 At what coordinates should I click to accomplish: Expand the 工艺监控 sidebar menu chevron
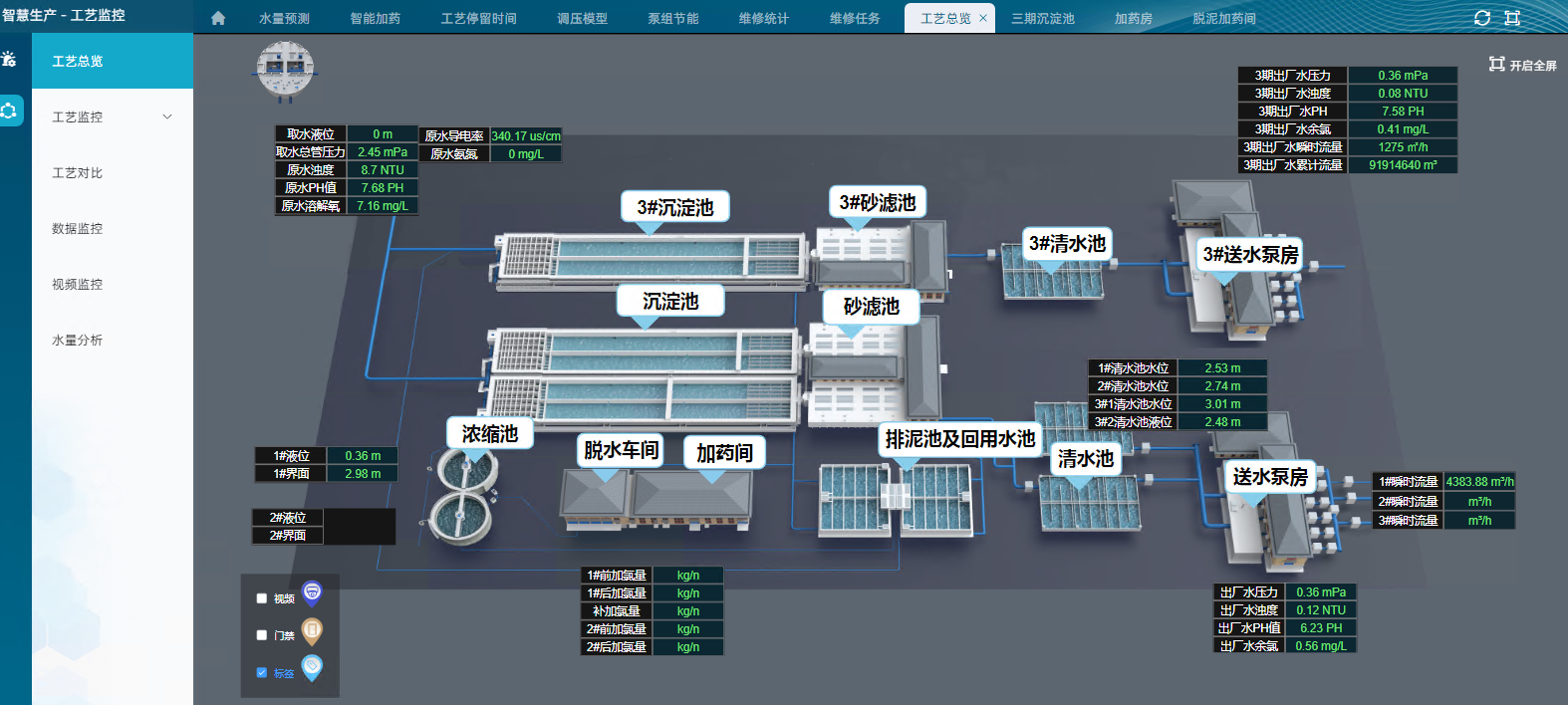click(167, 117)
